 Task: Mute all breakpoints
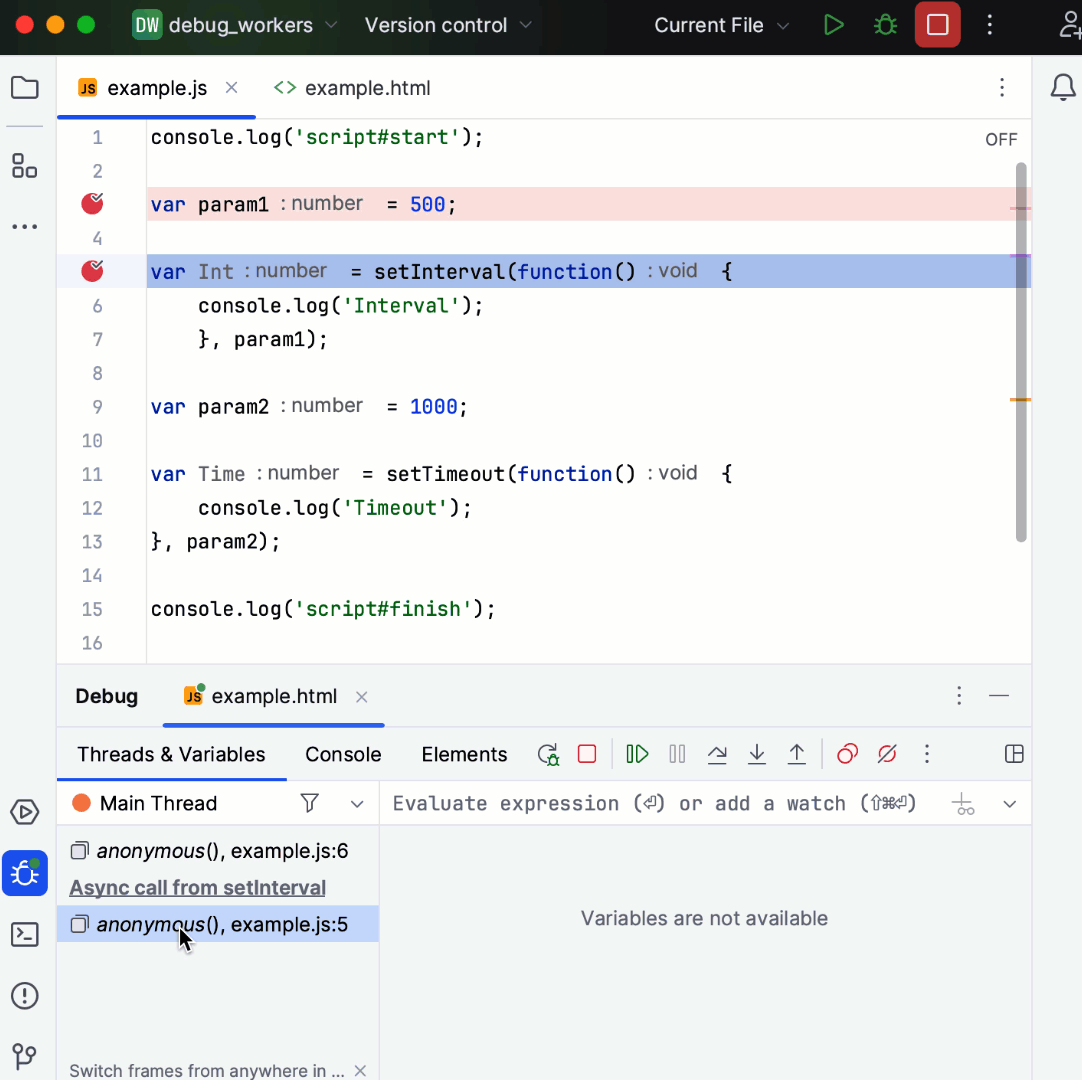[x=887, y=754]
